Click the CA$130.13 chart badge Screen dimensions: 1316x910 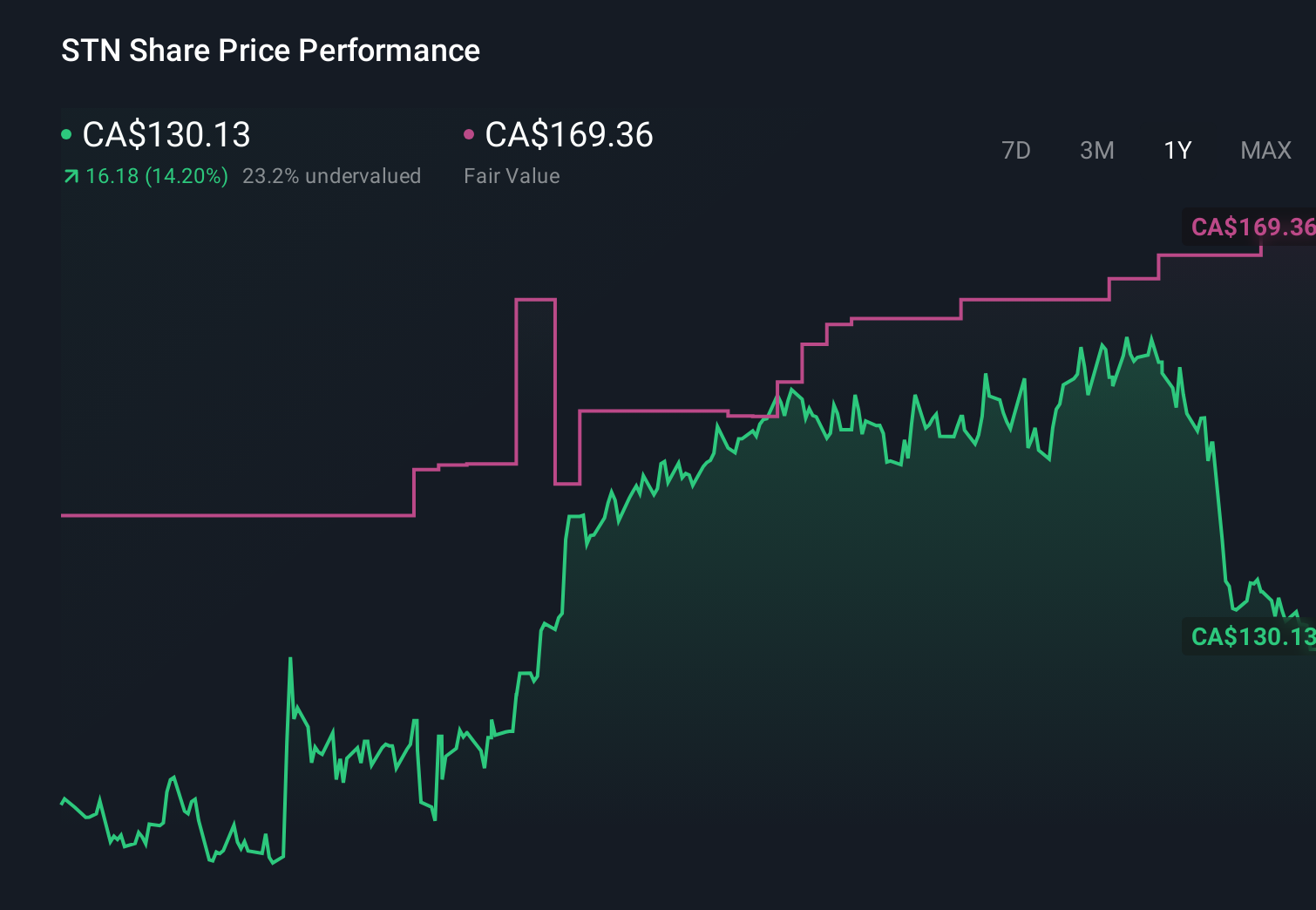(1251, 637)
